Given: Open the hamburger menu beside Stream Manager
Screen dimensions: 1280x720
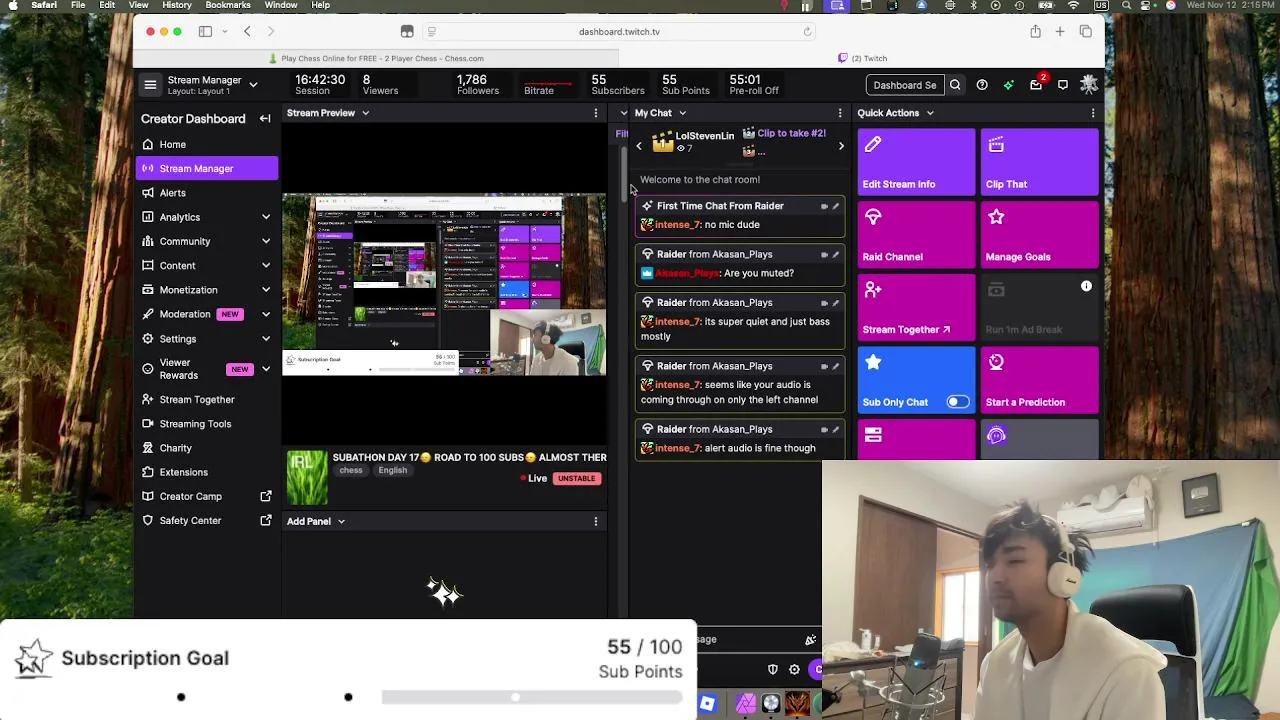Looking at the screenshot, I should pos(150,85).
